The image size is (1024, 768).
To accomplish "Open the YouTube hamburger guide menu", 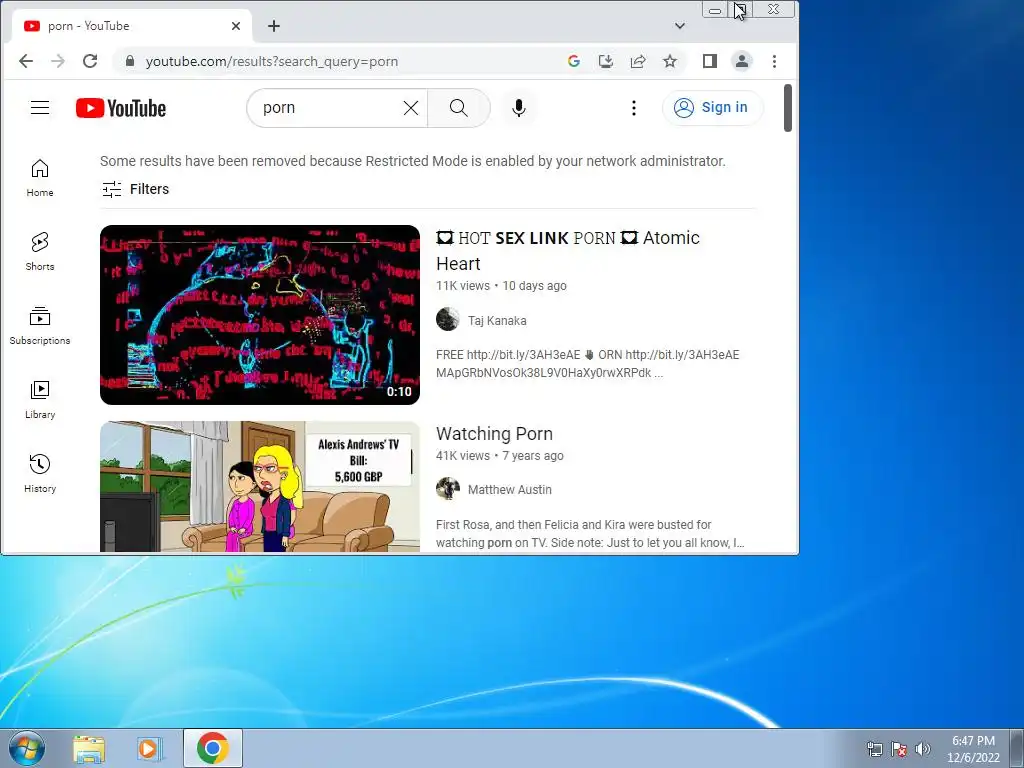I will 40,108.
